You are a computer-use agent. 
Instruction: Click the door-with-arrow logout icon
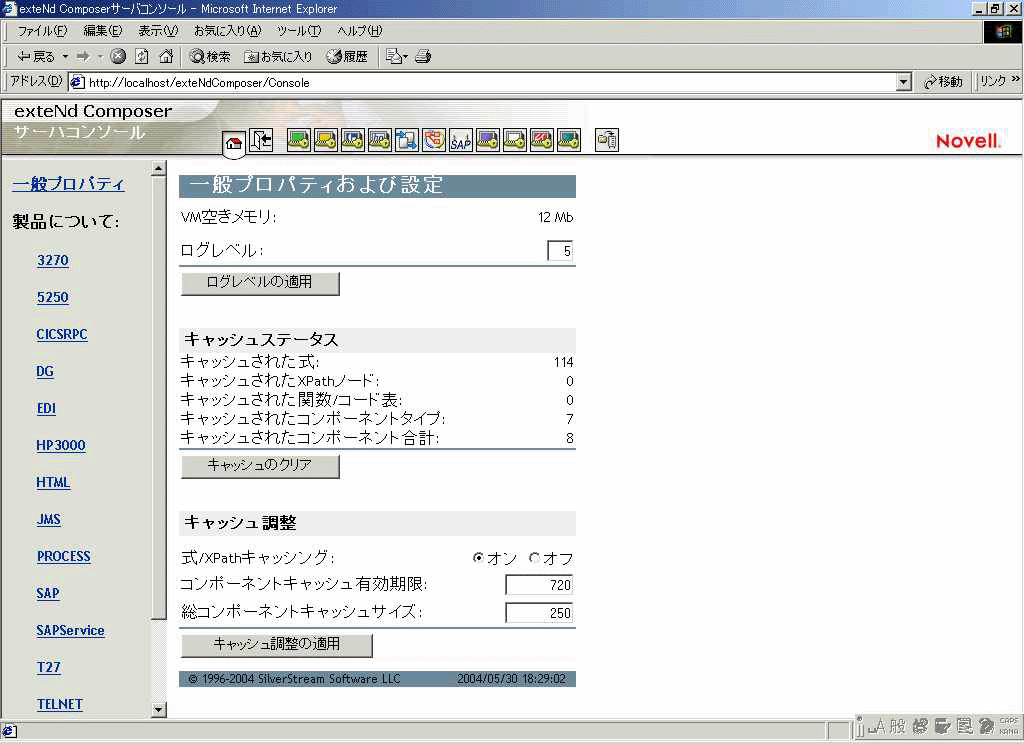pos(261,140)
